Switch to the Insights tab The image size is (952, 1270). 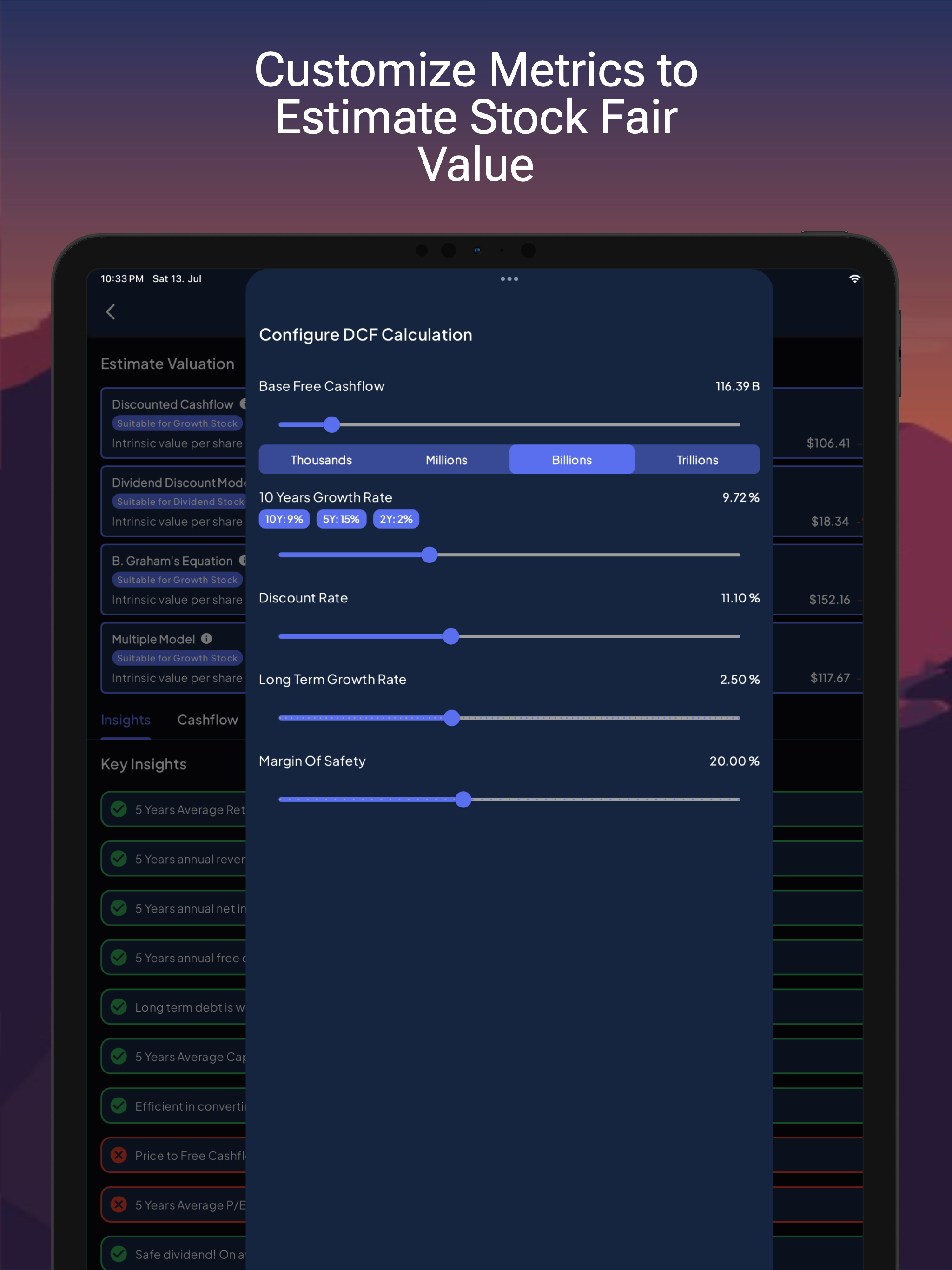[x=126, y=720]
